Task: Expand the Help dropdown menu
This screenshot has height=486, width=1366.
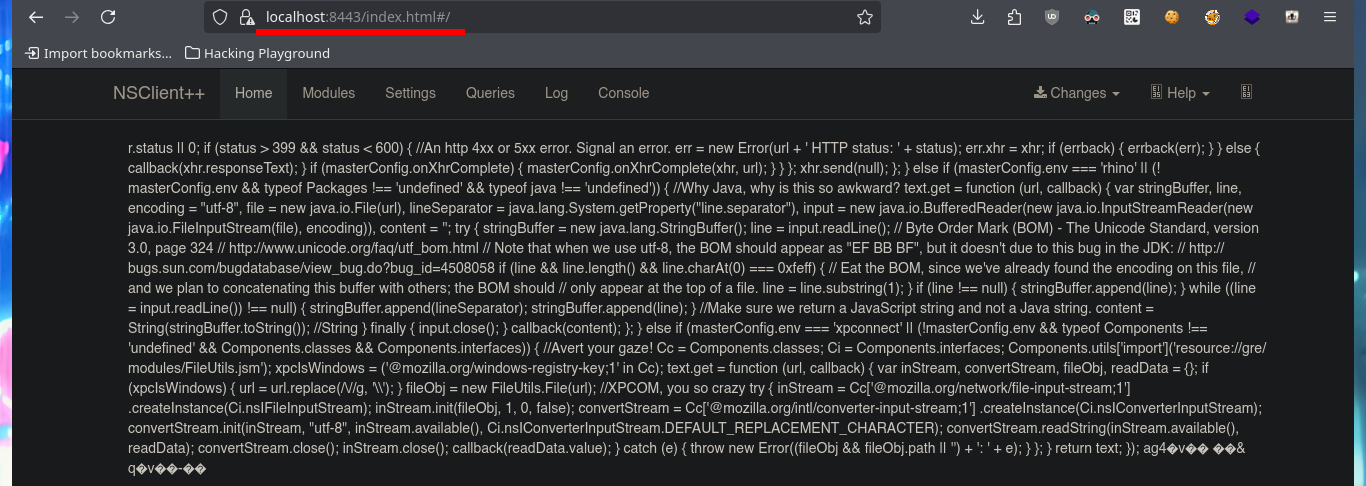Action: (x=1180, y=93)
